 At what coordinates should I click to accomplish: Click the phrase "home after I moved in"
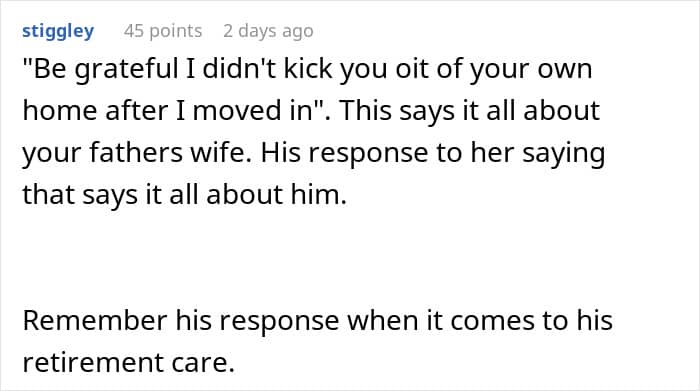167,111
